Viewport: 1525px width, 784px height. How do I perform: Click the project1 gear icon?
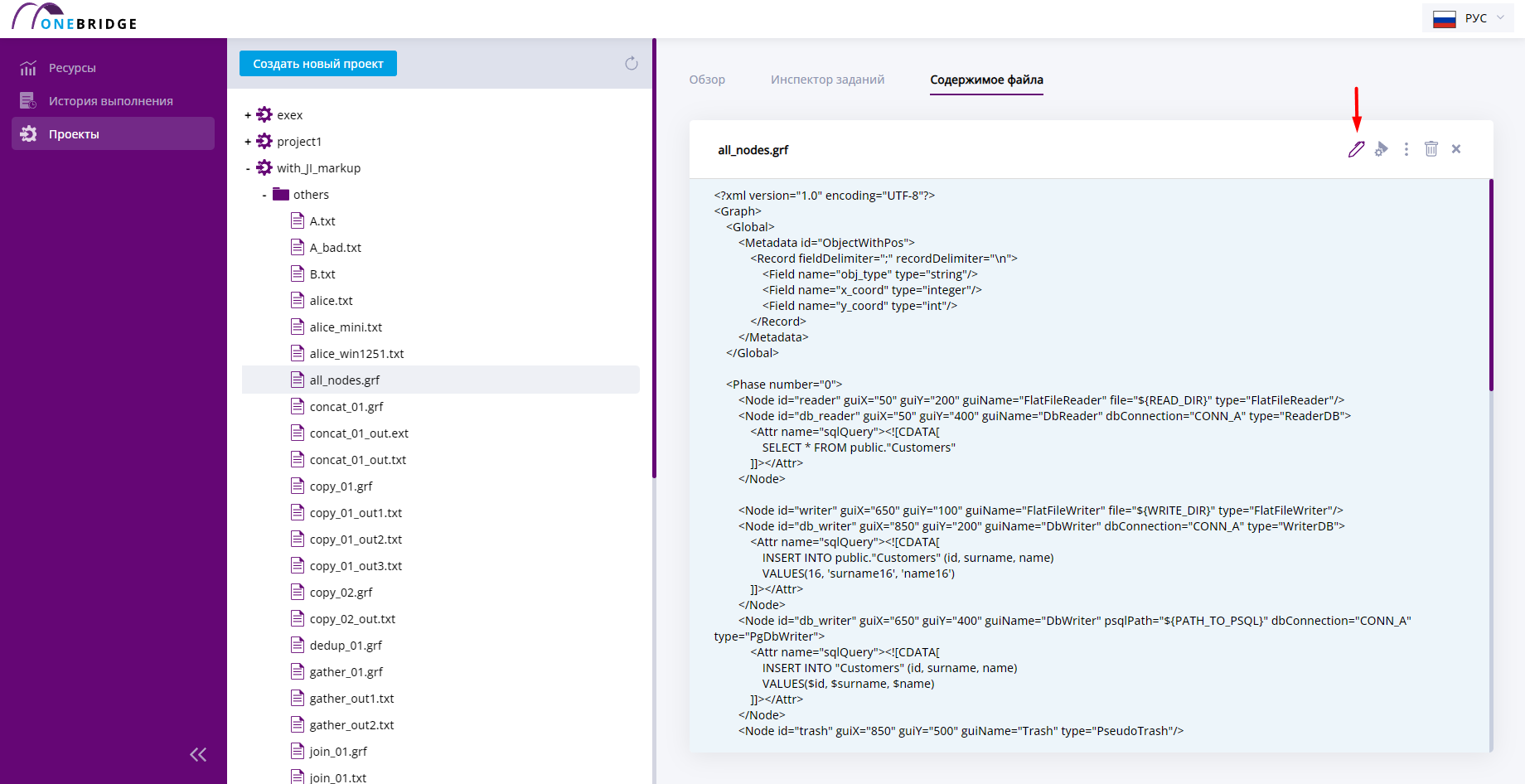[x=264, y=141]
